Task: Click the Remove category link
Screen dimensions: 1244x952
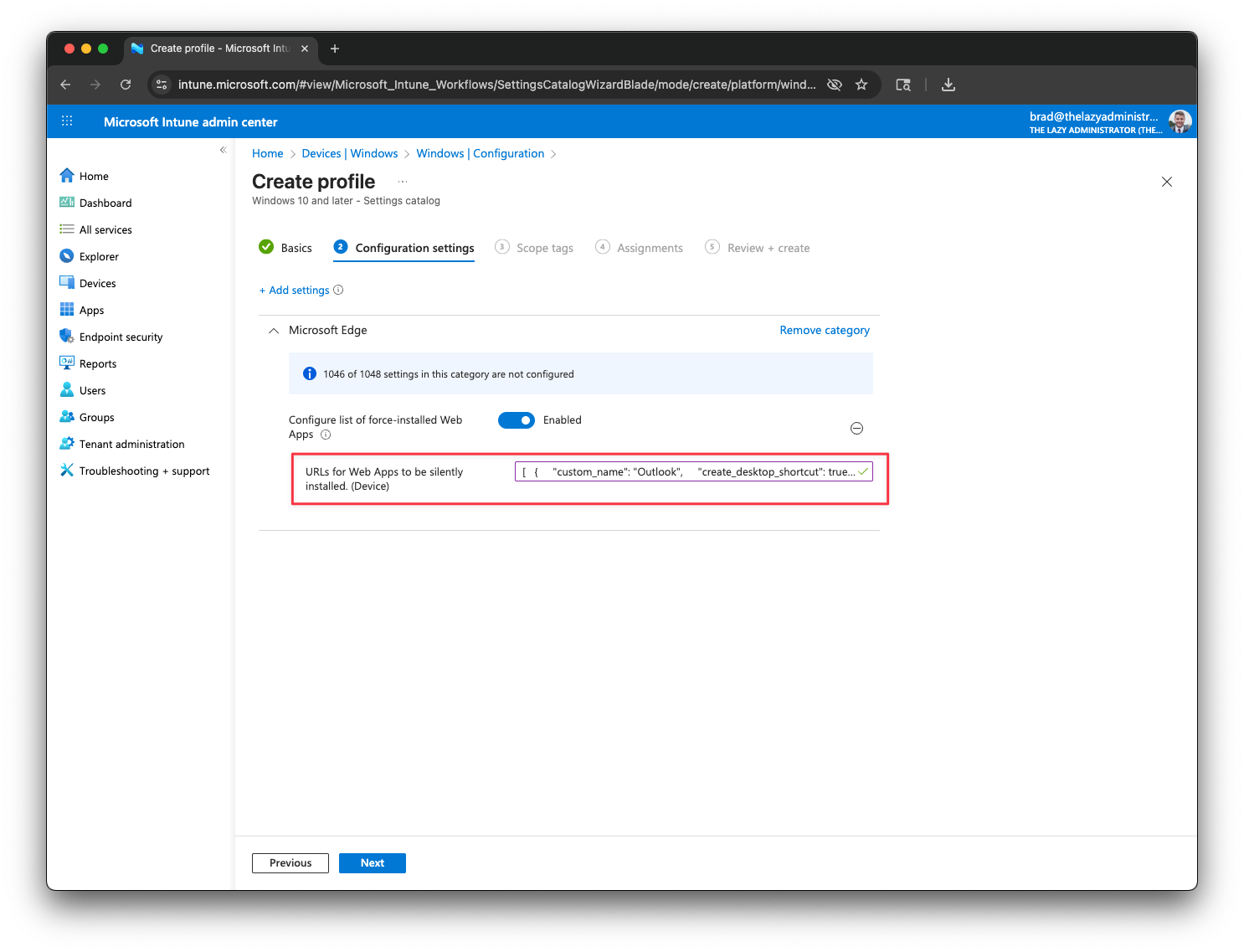Action: tap(824, 330)
